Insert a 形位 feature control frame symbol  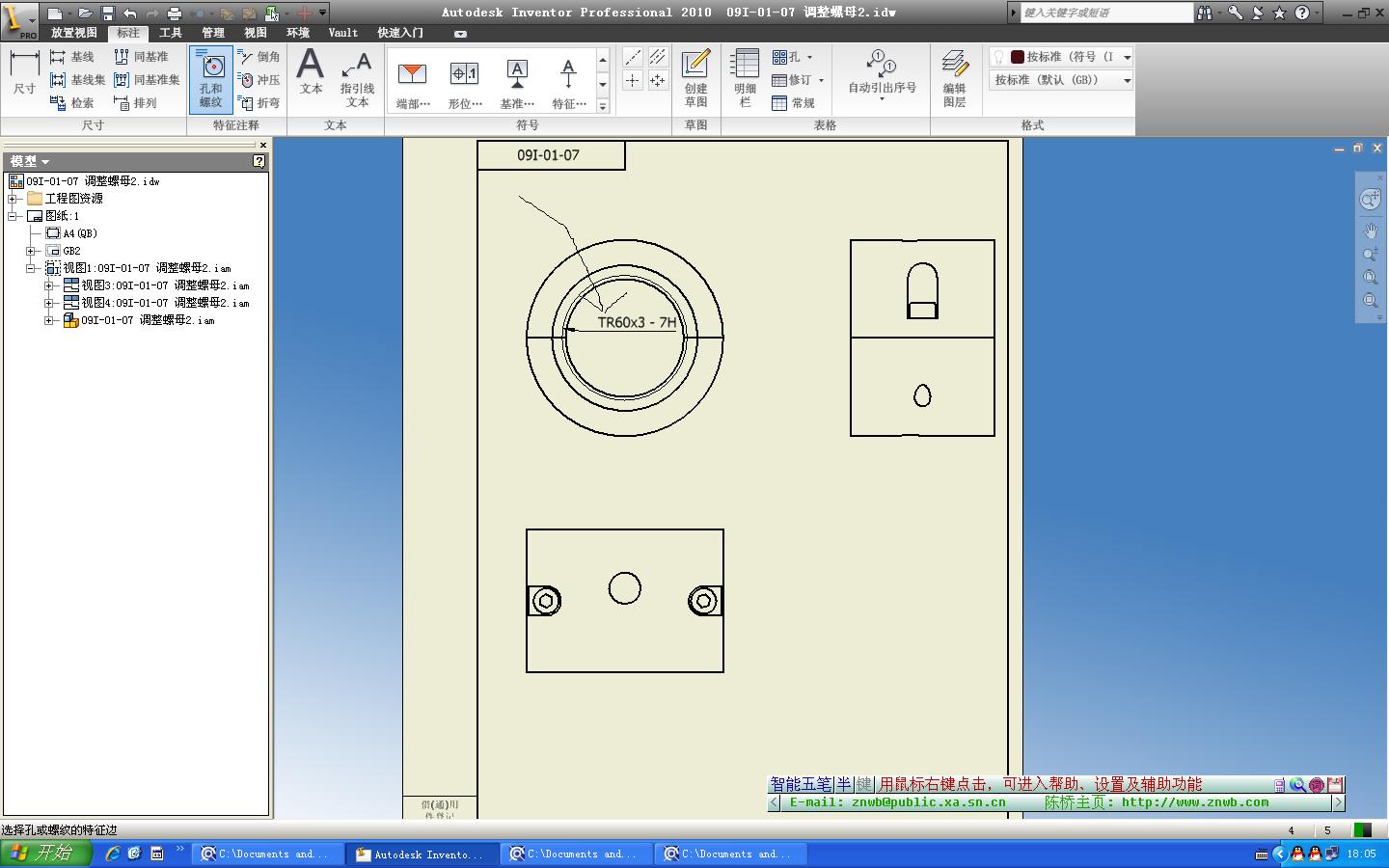pyautogui.click(x=465, y=83)
